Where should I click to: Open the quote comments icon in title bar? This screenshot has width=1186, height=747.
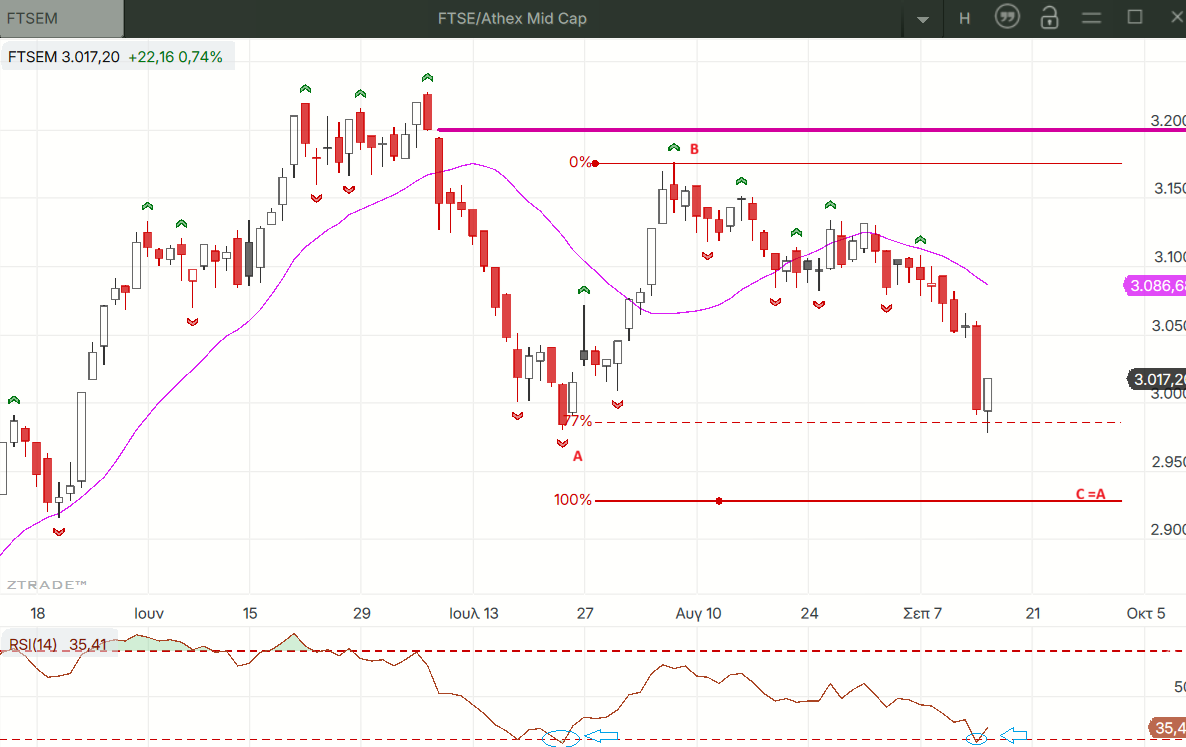(1007, 17)
